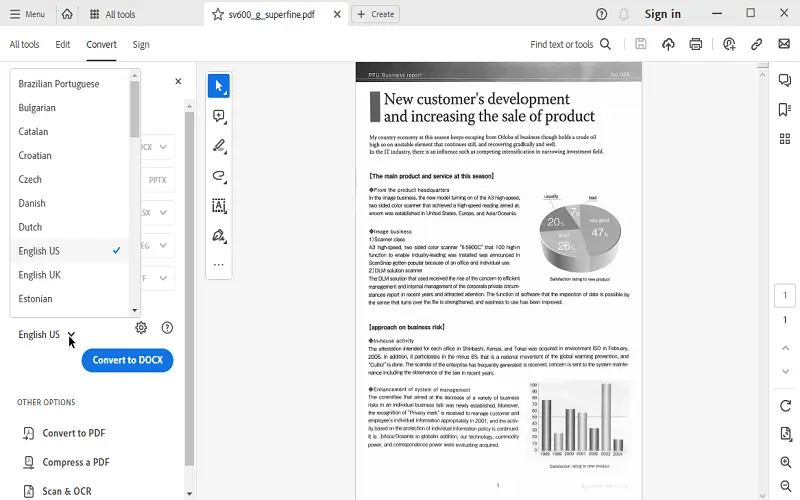Zoom in on the document
This screenshot has height=500, width=800.
(x=785, y=462)
